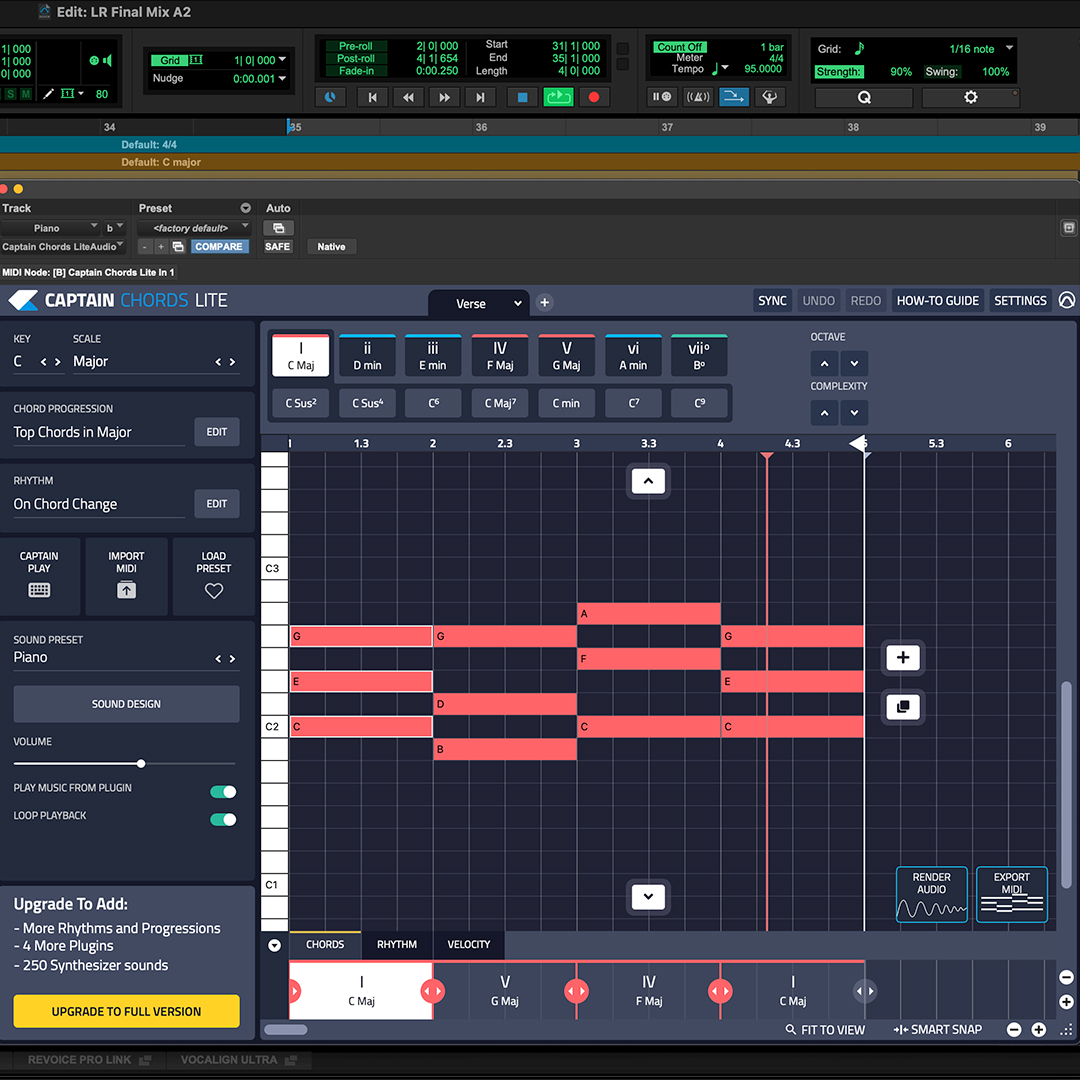The image size is (1080, 1080).
Task: Click Chord Progression EDIT button
Action: pyautogui.click(x=217, y=432)
